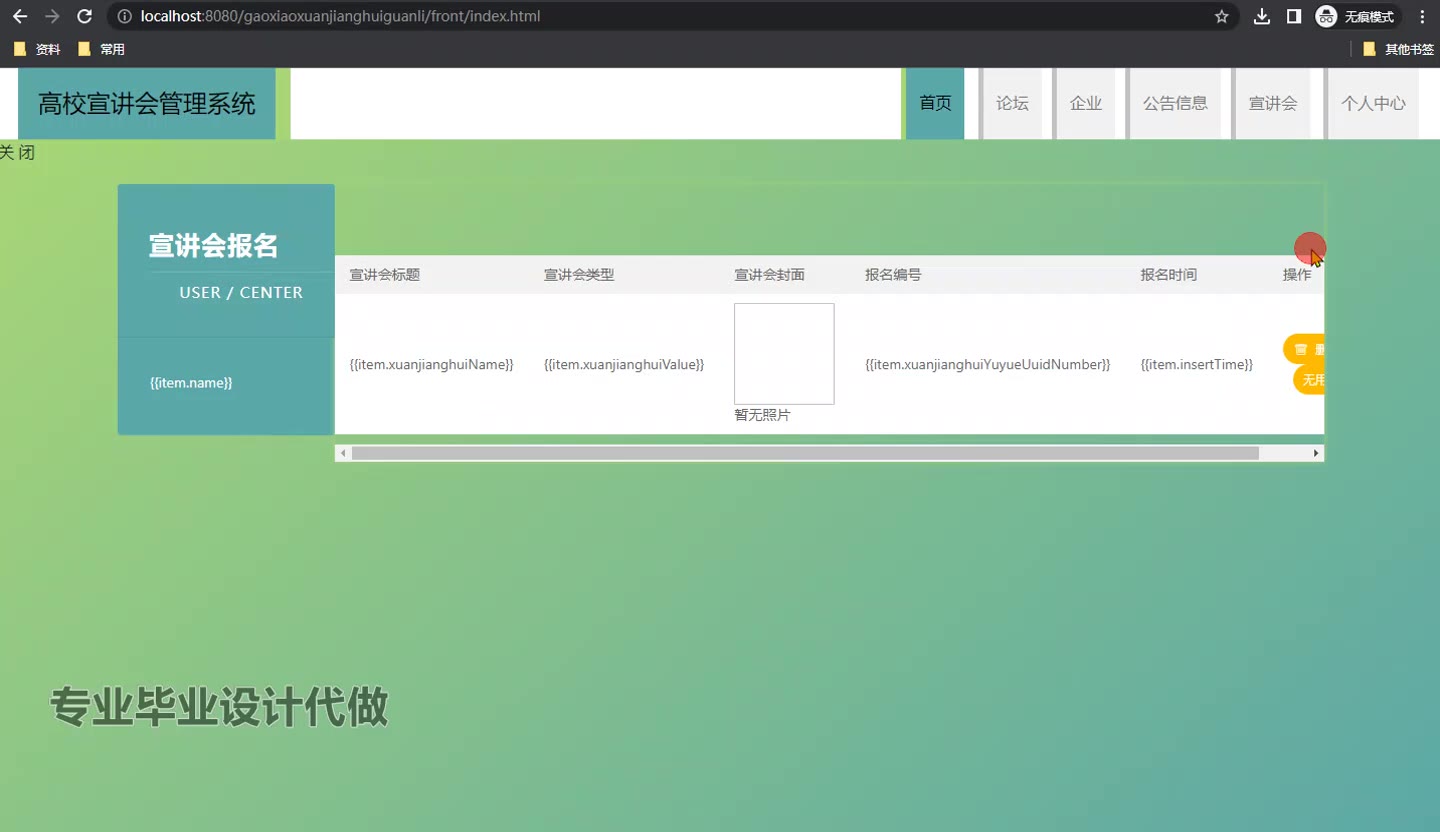Click the 宣讲会封面 placeholder image
The image size is (1440, 832).
(x=784, y=354)
